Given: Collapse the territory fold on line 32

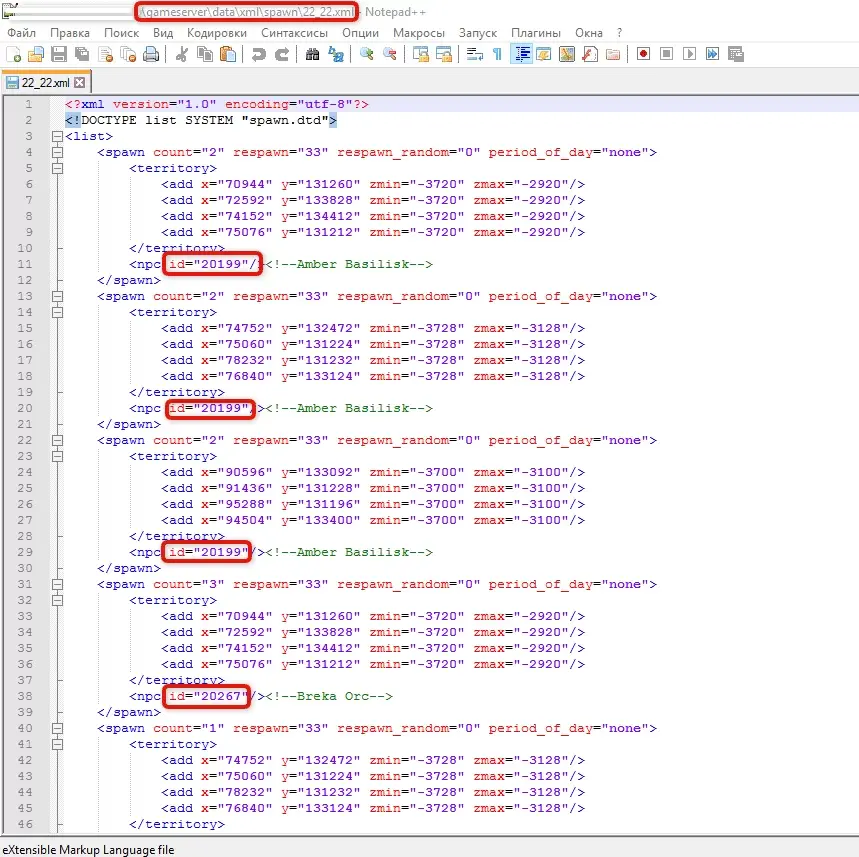Looking at the screenshot, I should tap(57, 601).
